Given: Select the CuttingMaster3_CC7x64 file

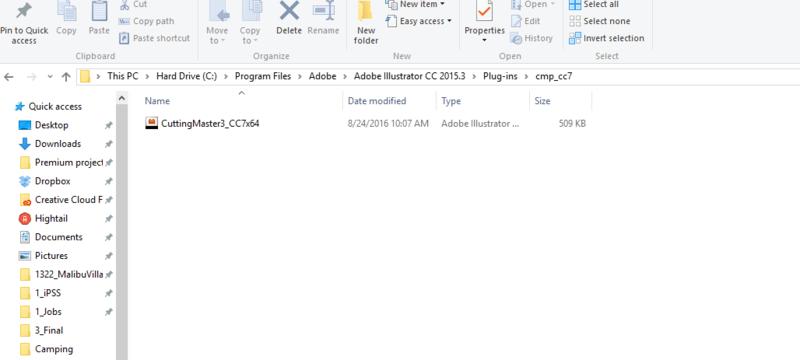Looking at the screenshot, I should coord(210,123).
